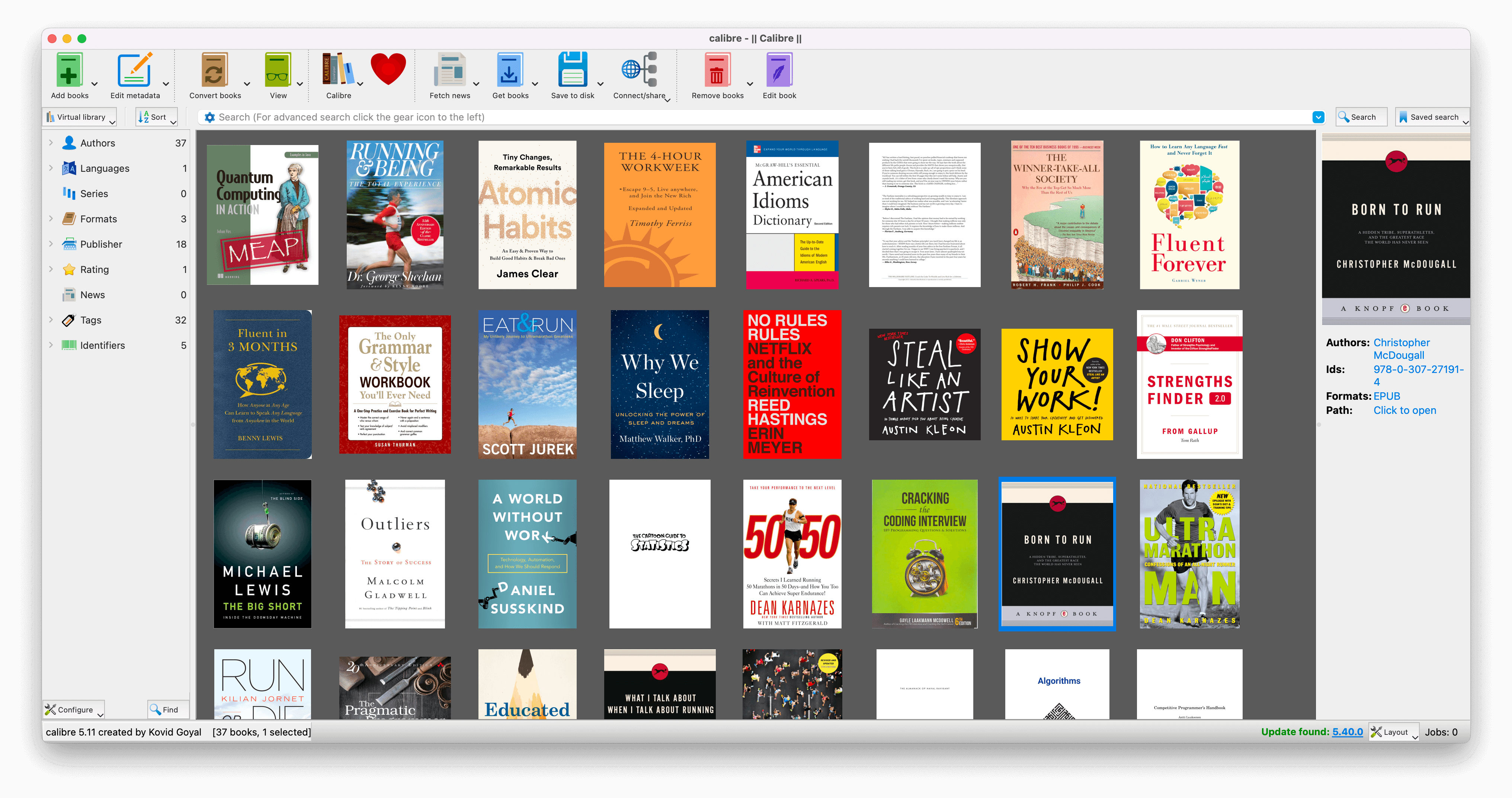Select the Show Your Work book cover

1057,384
